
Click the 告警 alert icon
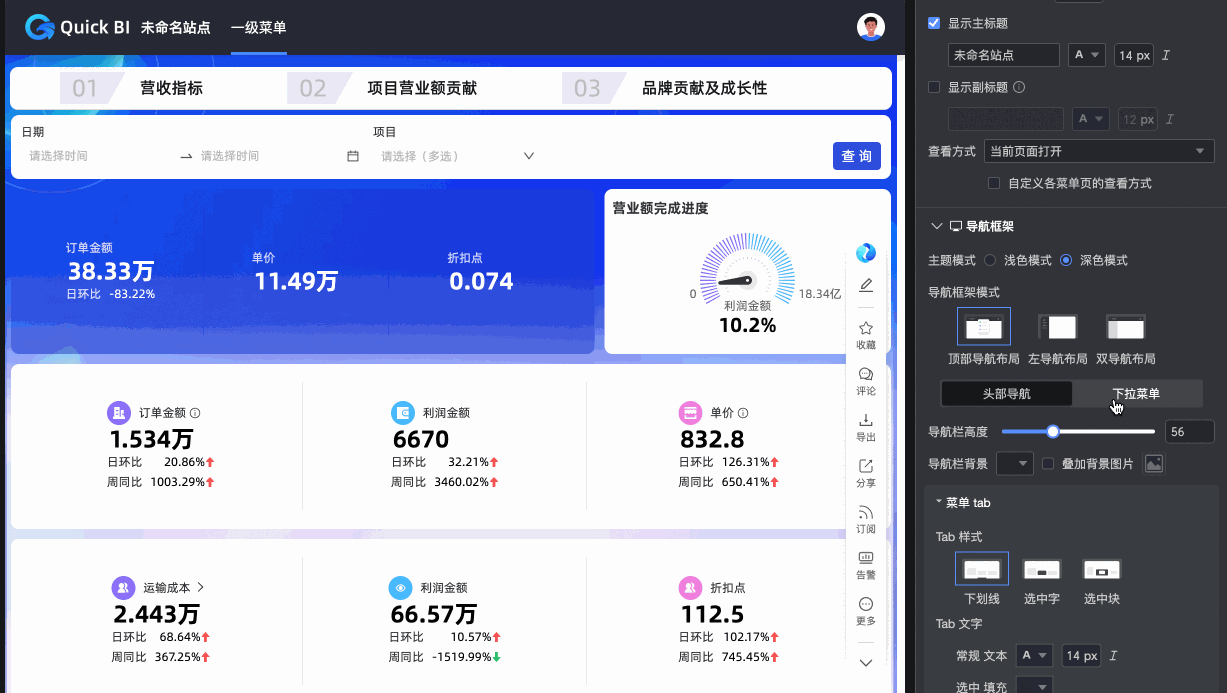click(866, 558)
